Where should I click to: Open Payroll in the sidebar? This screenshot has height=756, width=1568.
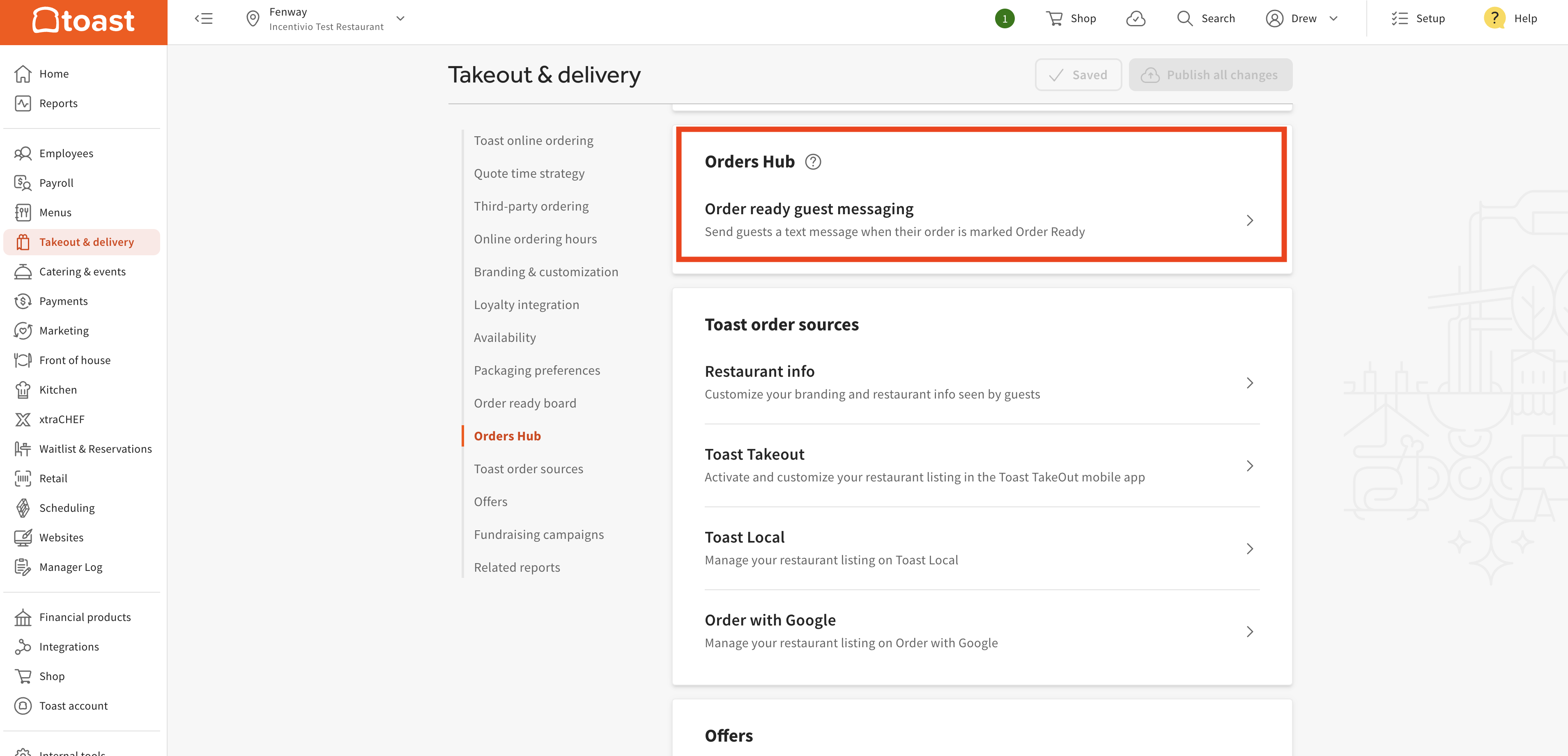82,183
